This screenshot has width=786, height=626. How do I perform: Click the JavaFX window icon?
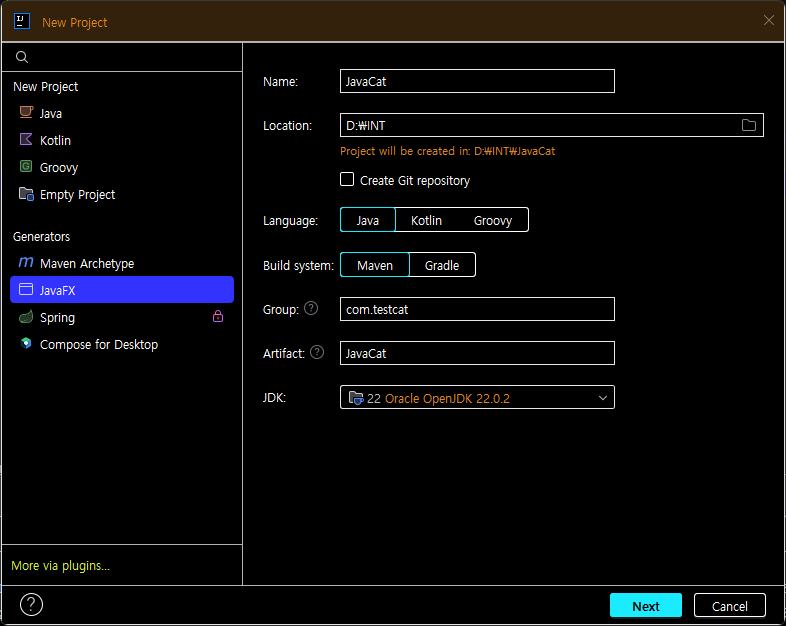[x=26, y=289]
